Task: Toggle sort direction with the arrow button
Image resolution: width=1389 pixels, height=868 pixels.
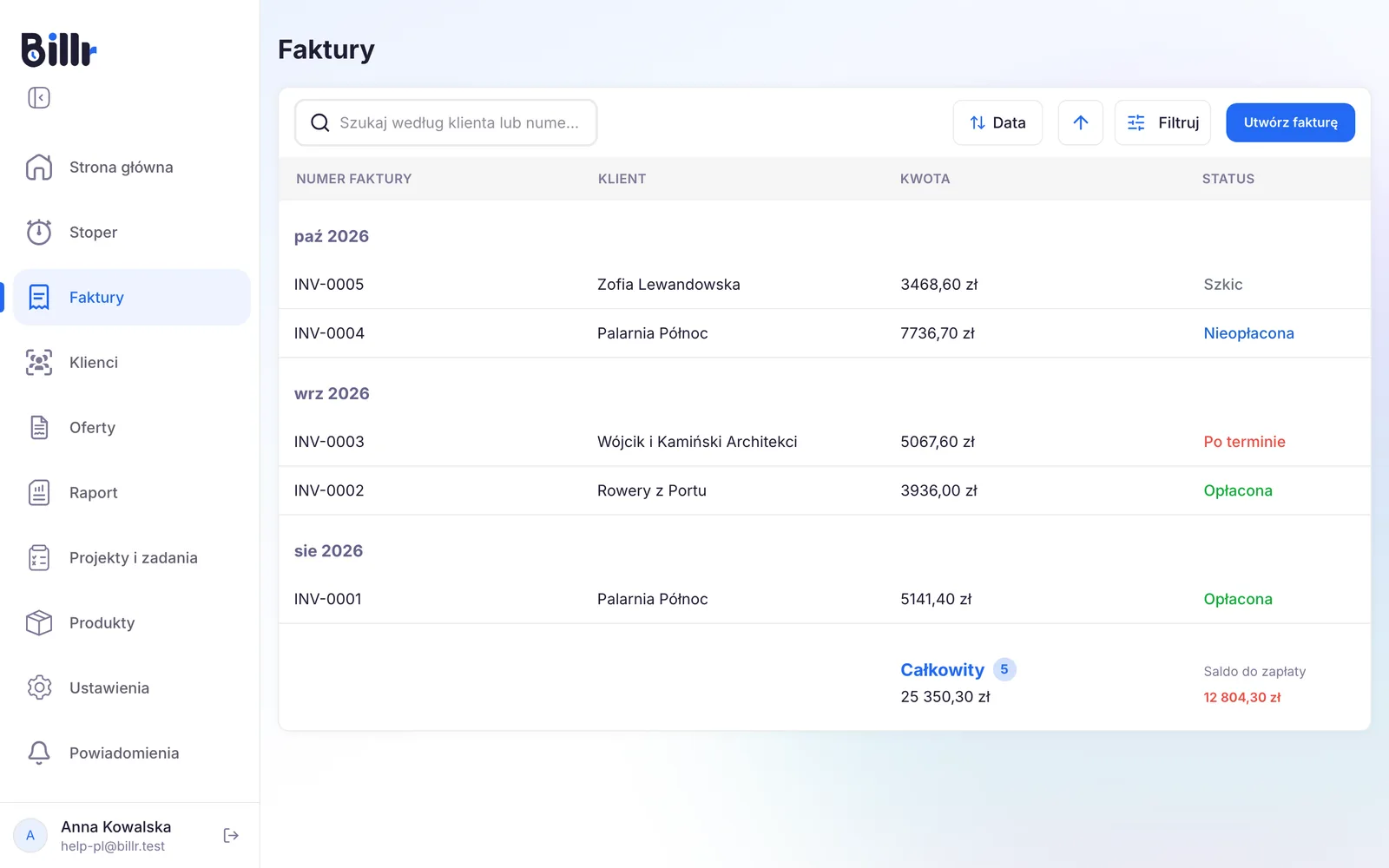Action: (1080, 122)
